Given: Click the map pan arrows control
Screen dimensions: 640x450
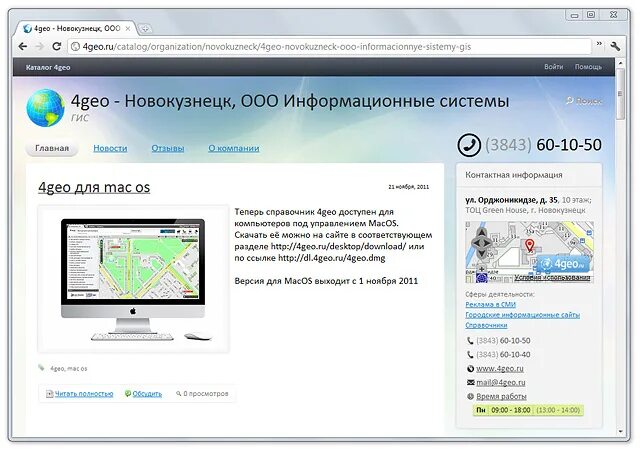Looking at the screenshot, I should tap(481, 243).
